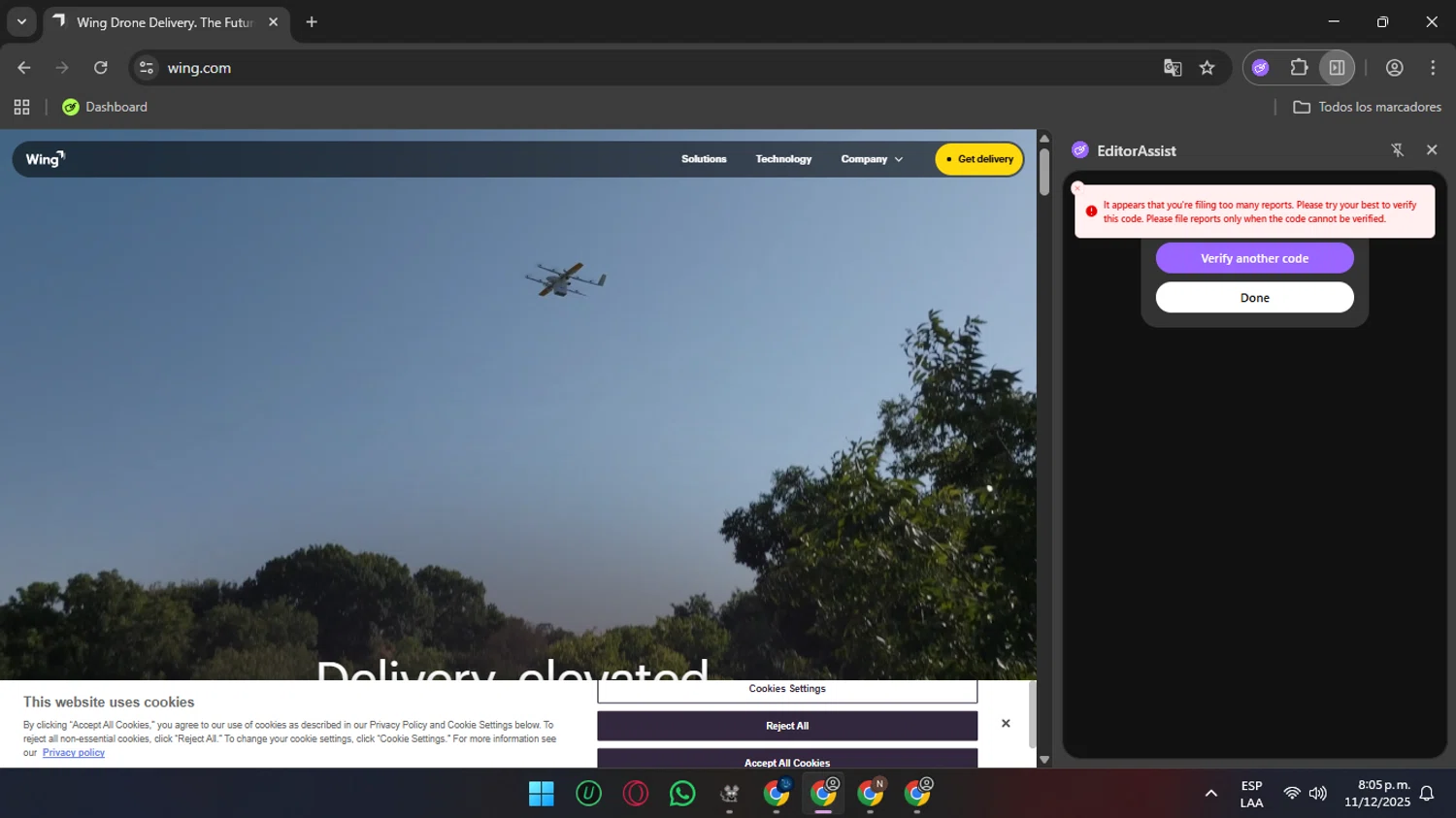Viewport: 1456px width, 818px height.
Task: Select the Wing Drone Delivery browser tab
Action: coord(166,22)
